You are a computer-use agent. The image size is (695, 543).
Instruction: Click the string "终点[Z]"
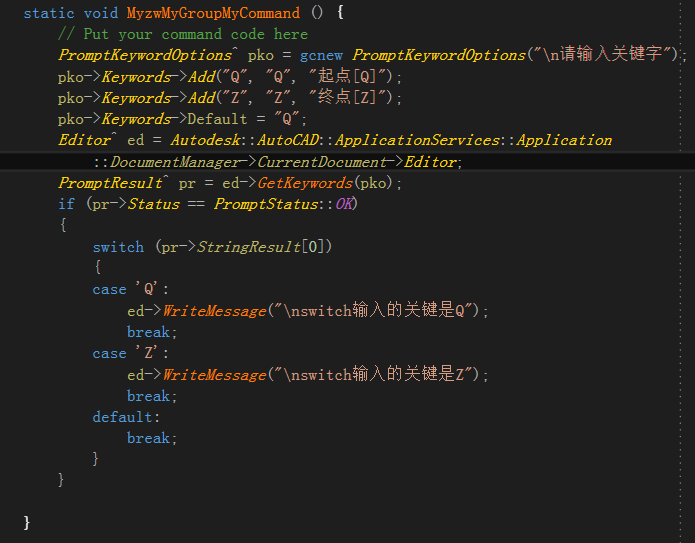348,97
